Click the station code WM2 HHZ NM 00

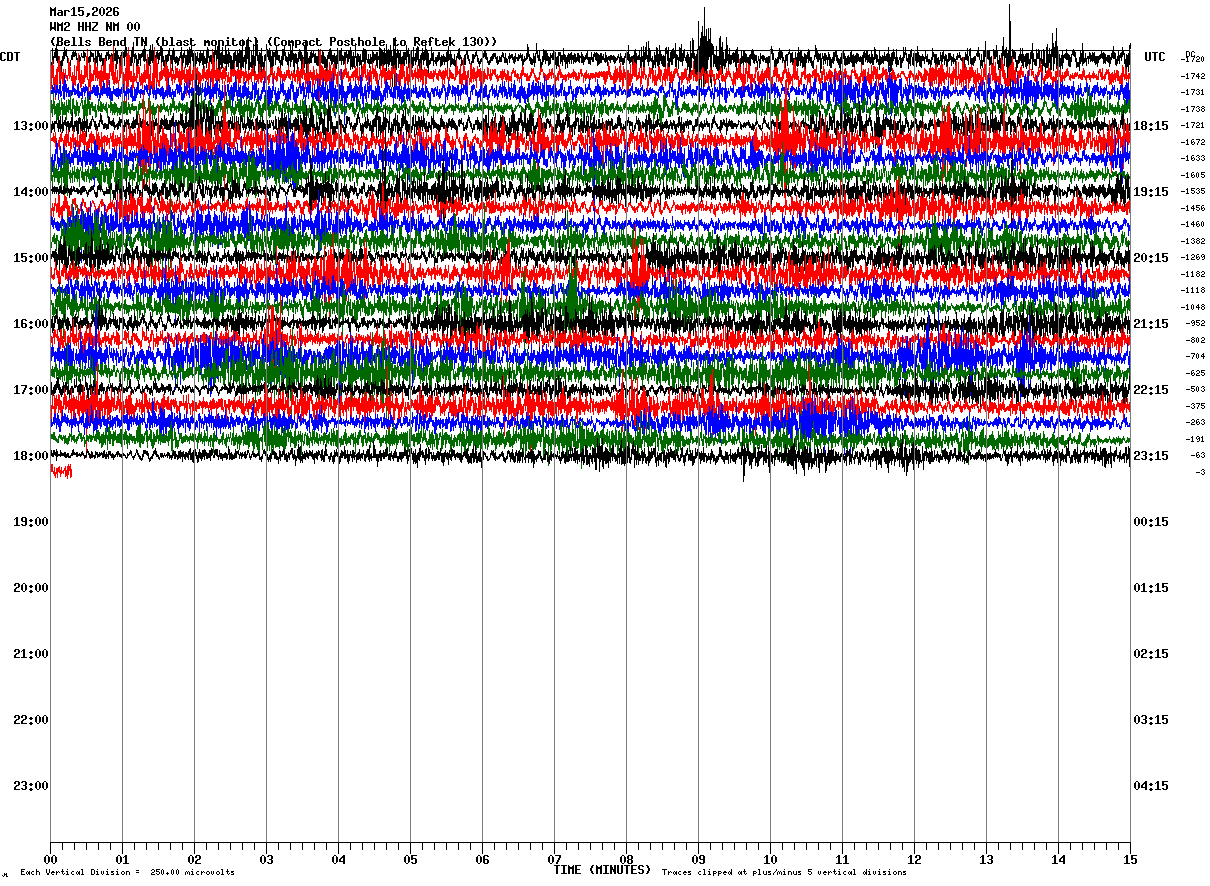(x=95, y=27)
